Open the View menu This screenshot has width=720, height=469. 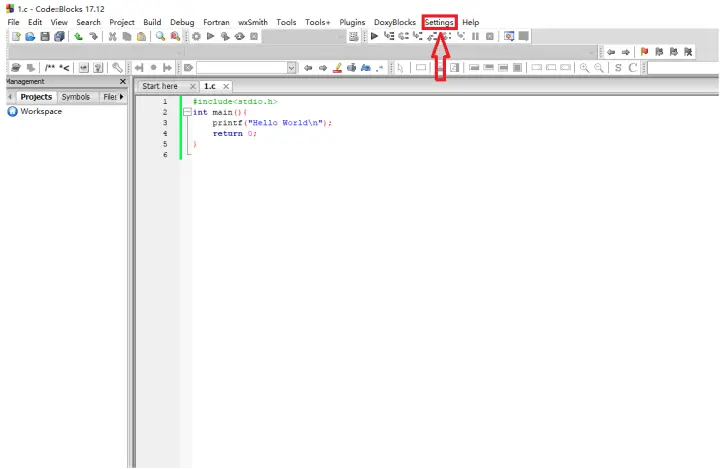[x=59, y=22]
